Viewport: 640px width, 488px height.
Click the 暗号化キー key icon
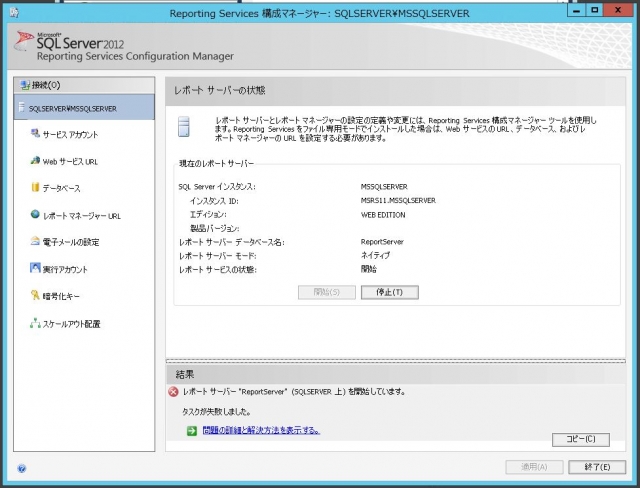pyautogui.click(x=36, y=295)
